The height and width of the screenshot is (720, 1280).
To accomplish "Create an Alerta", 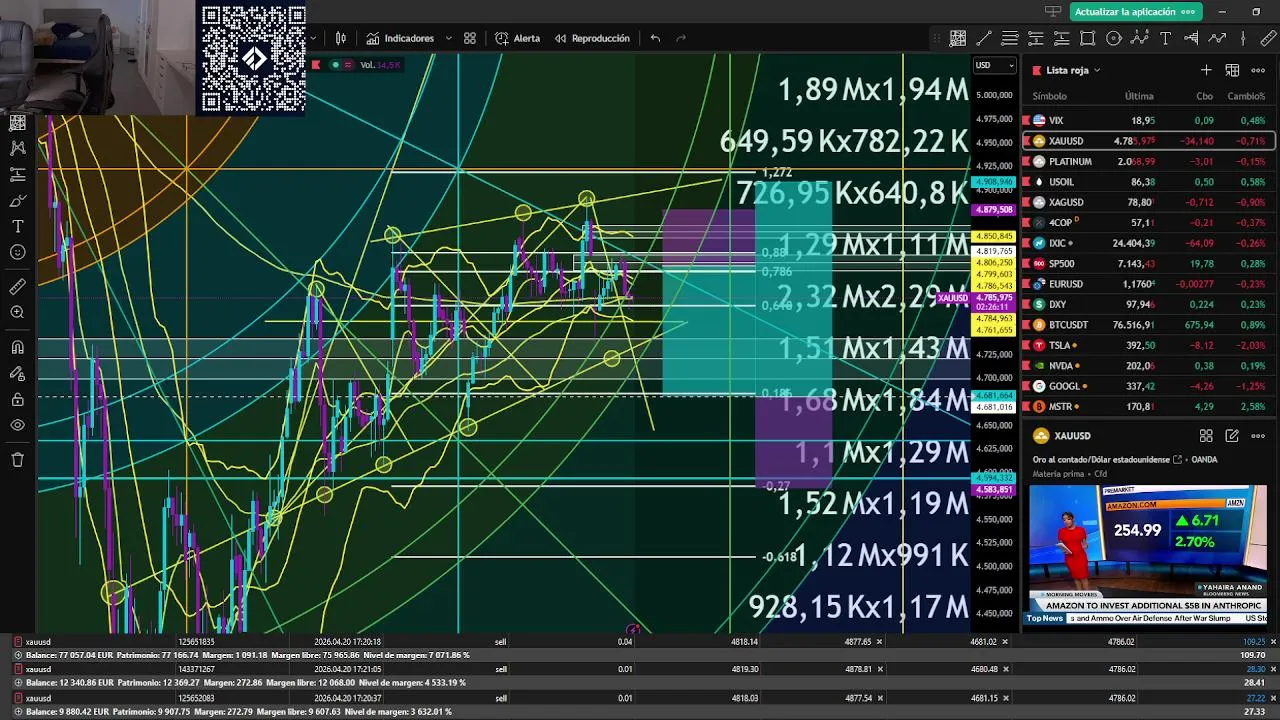I will tap(517, 38).
